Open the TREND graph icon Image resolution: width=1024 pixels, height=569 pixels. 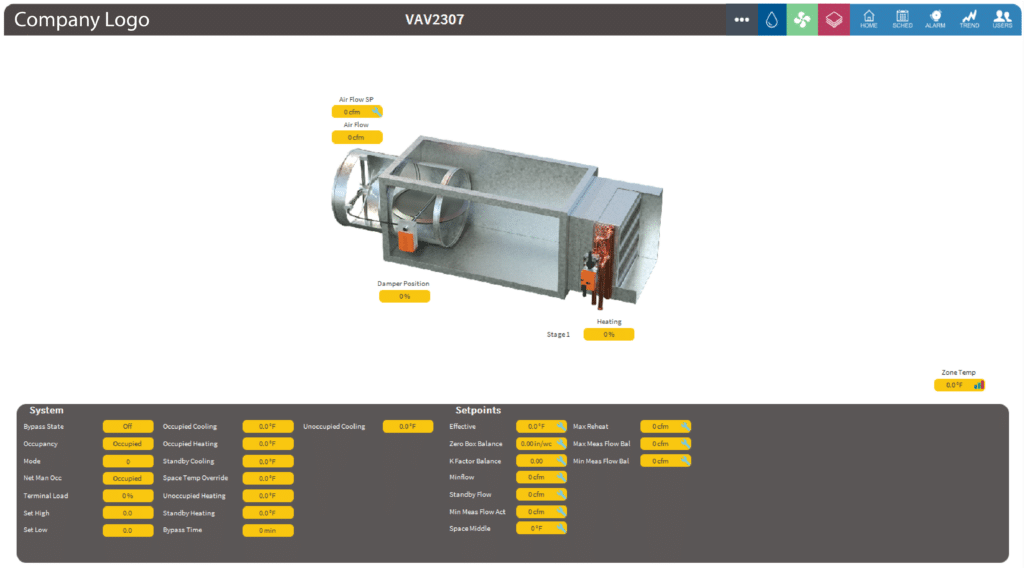[x=969, y=20]
